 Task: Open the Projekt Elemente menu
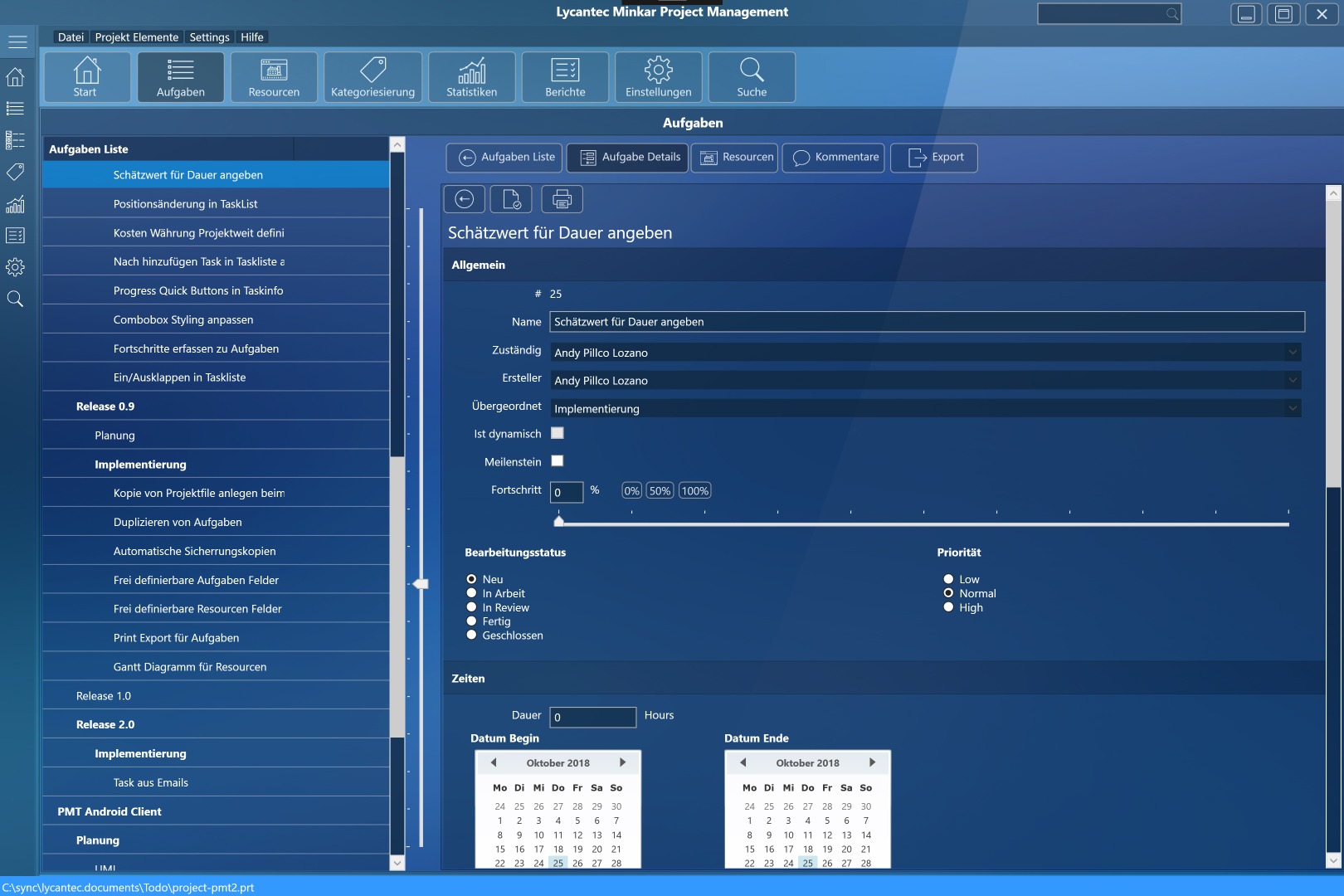[136, 37]
